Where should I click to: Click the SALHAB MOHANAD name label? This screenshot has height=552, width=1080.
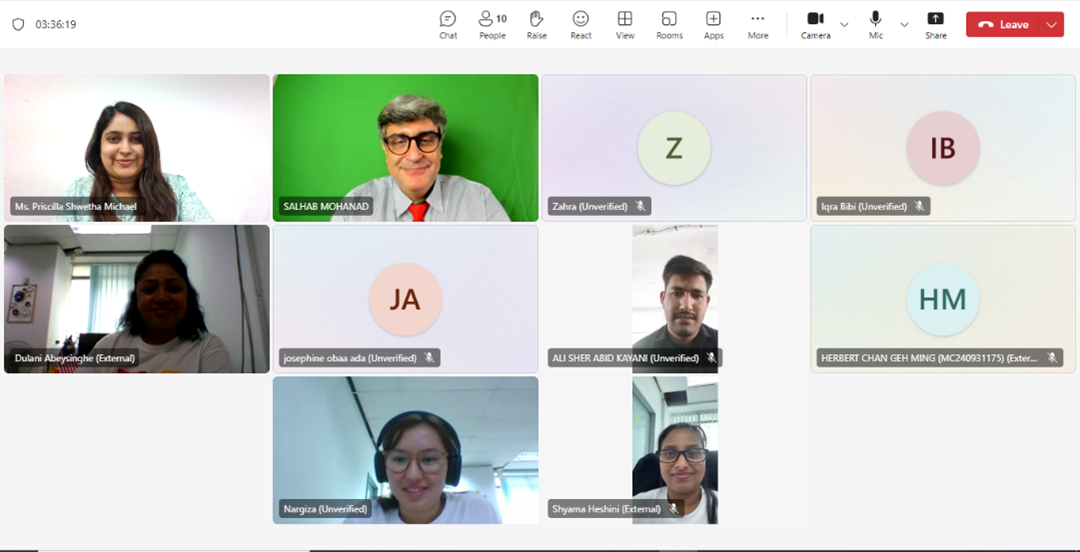pos(326,206)
